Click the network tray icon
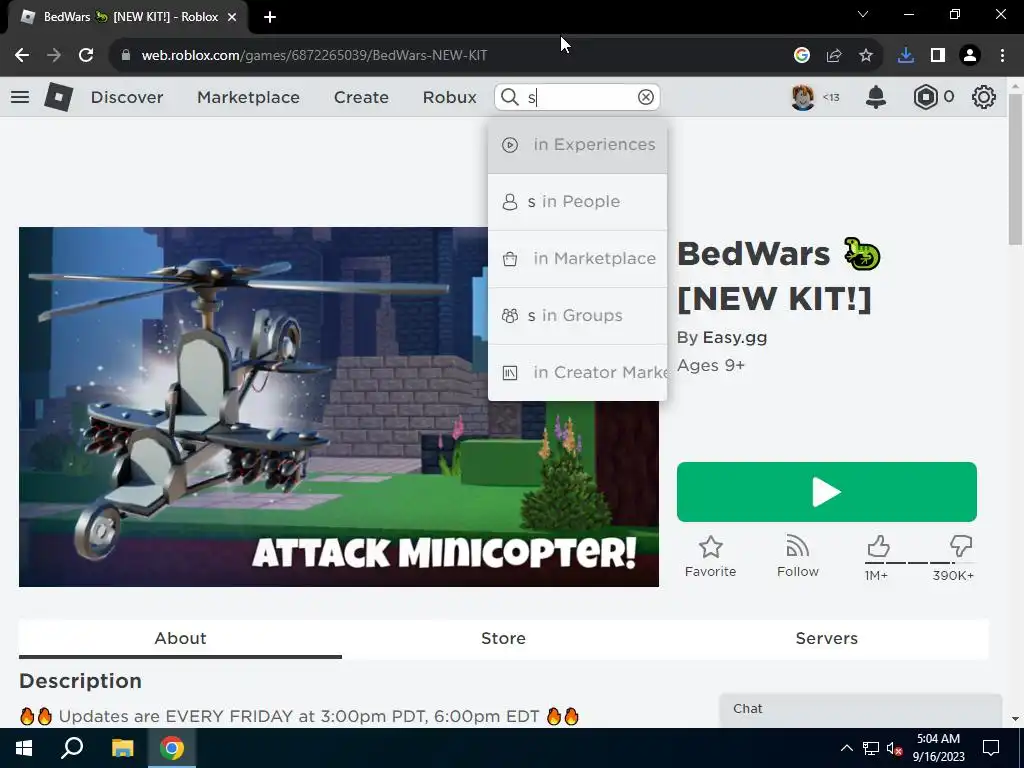 click(871, 748)
